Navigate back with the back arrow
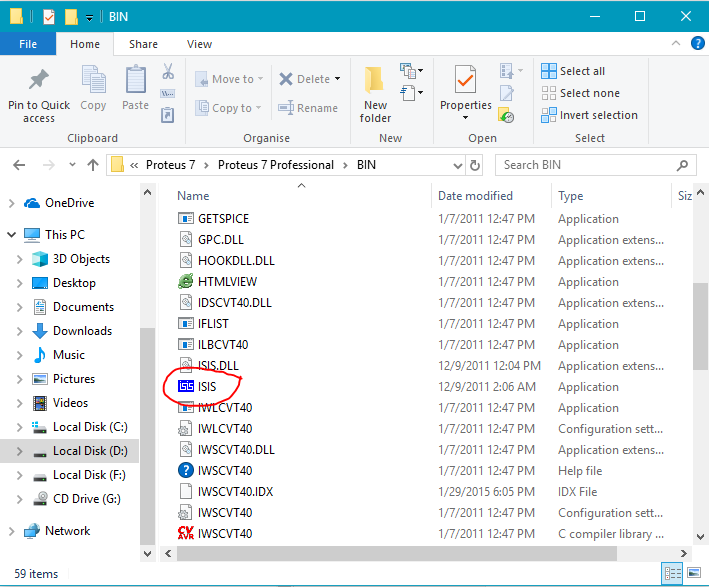 point(19,165)
